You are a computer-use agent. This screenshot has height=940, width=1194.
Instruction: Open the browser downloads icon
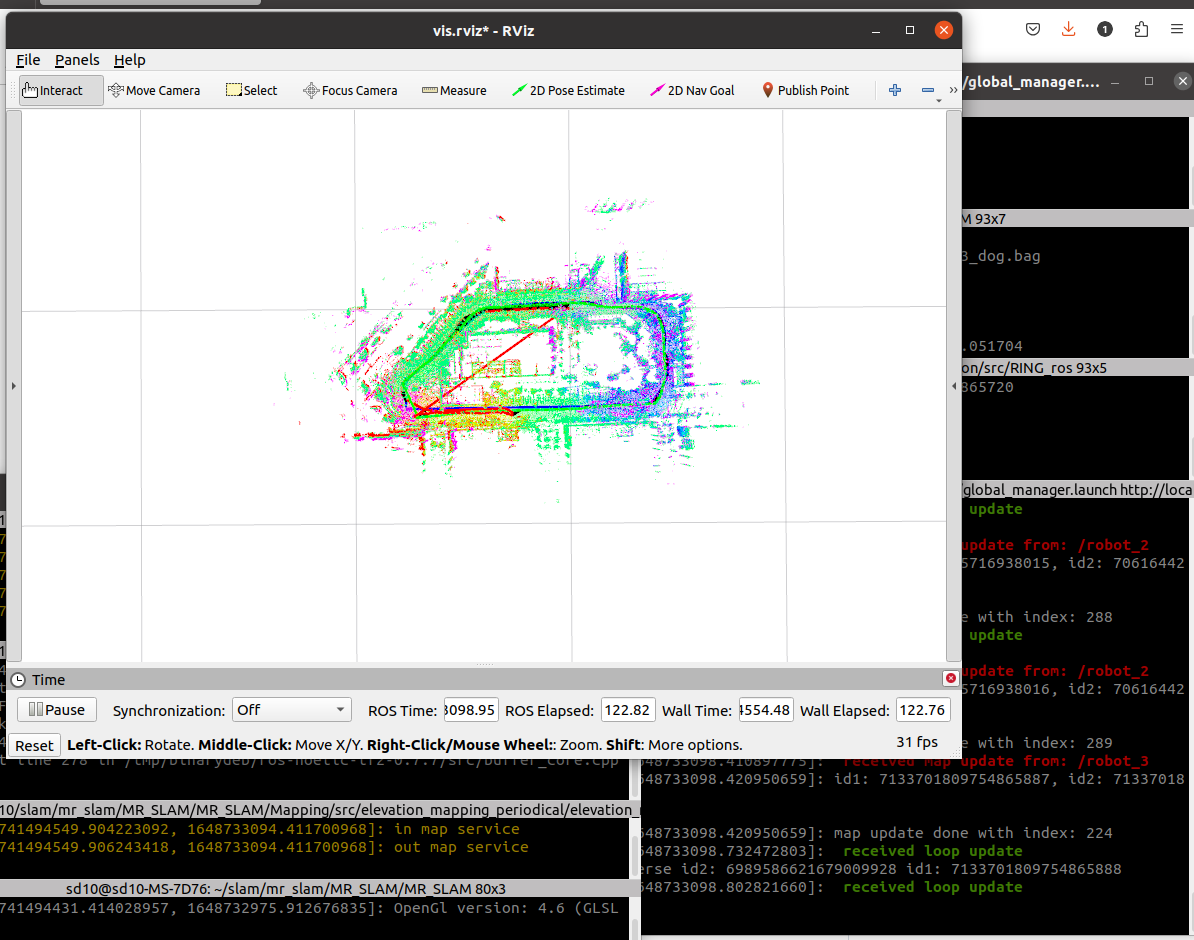[1068, 30]
